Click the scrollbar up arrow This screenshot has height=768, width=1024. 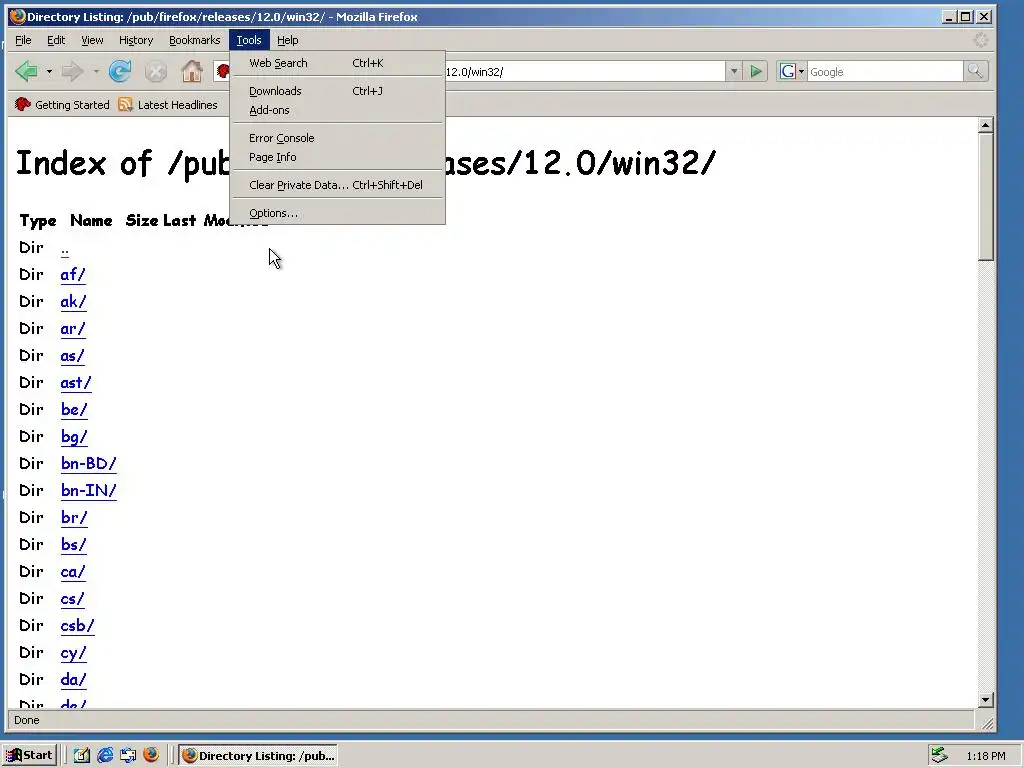[x=986, y=125]
